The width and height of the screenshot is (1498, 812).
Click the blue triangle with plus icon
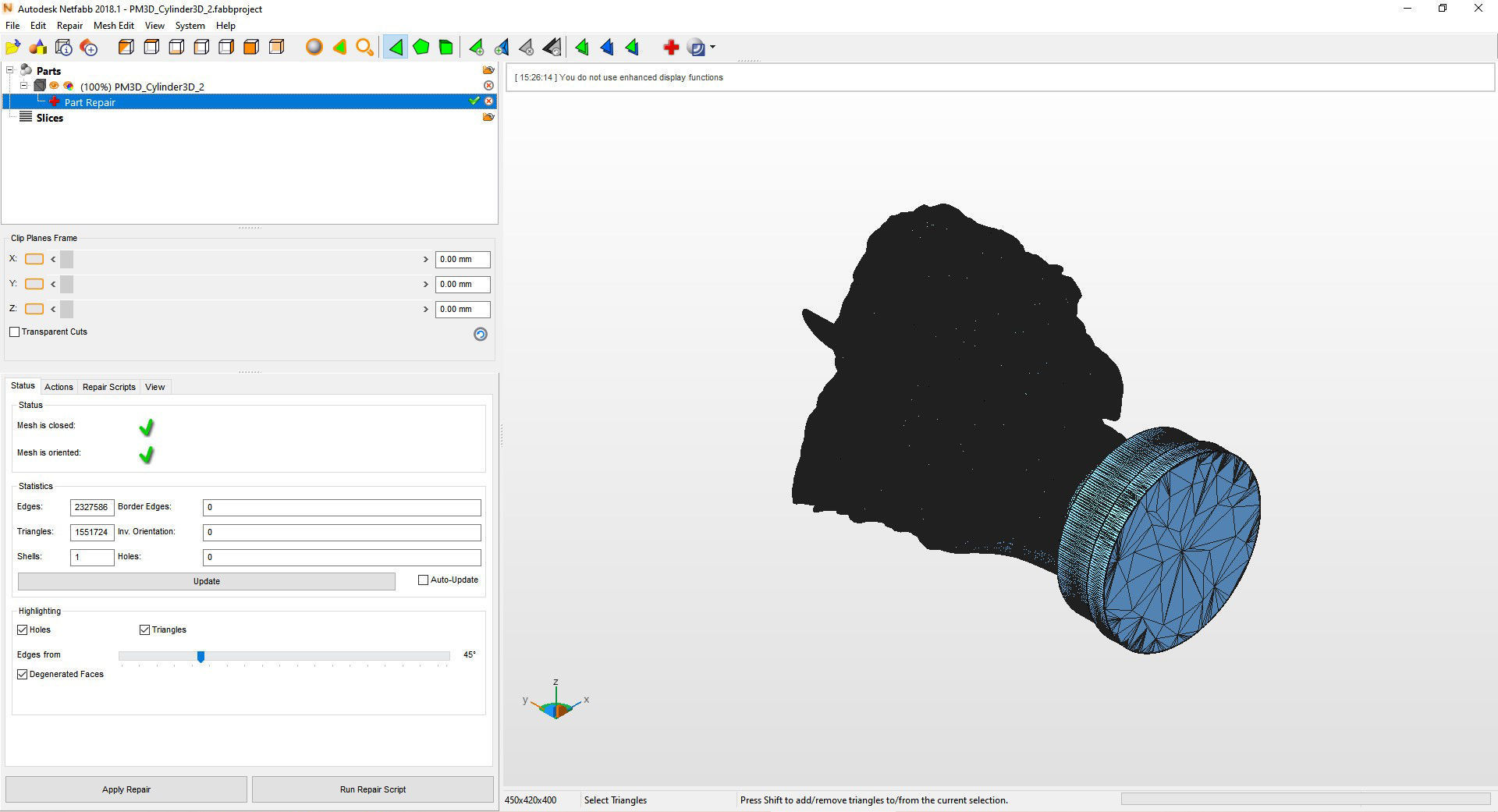(502, 48)
